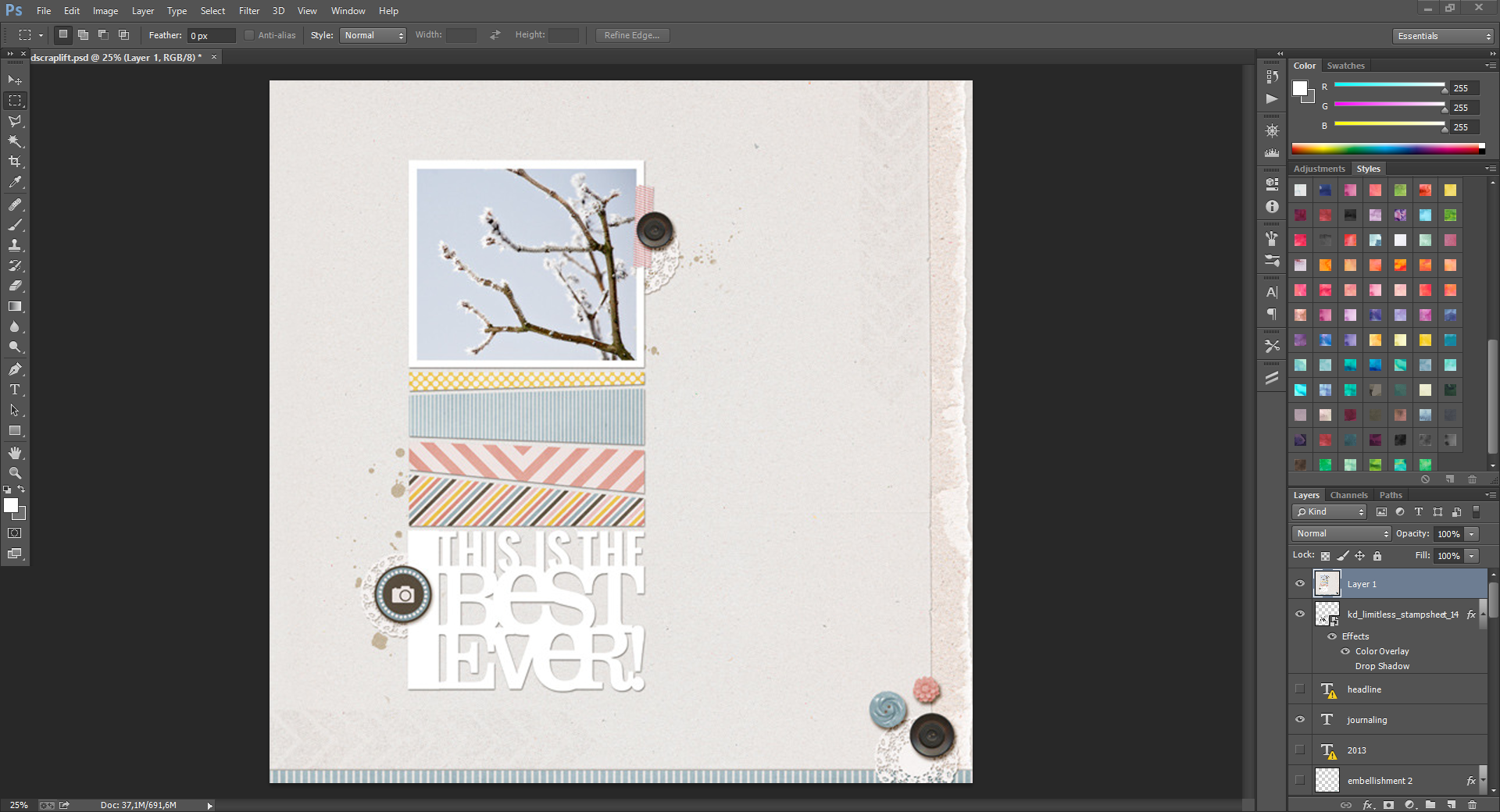The width and height of the screenshot is (1500, 812).
Task: Select the Brush tool
Action: (x=15, y=225)
